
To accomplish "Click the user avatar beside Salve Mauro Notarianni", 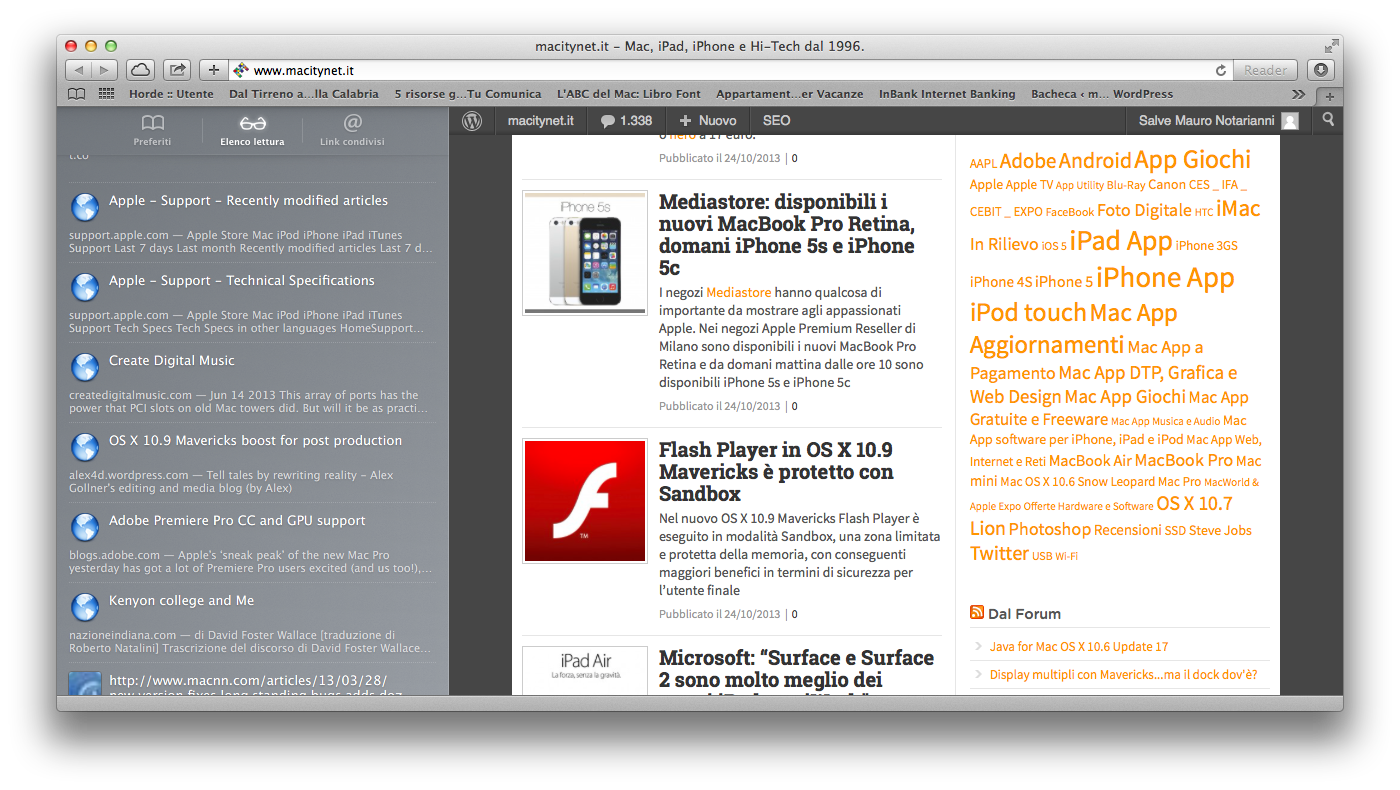I will pyautogui.click(x=1290, y=121).
